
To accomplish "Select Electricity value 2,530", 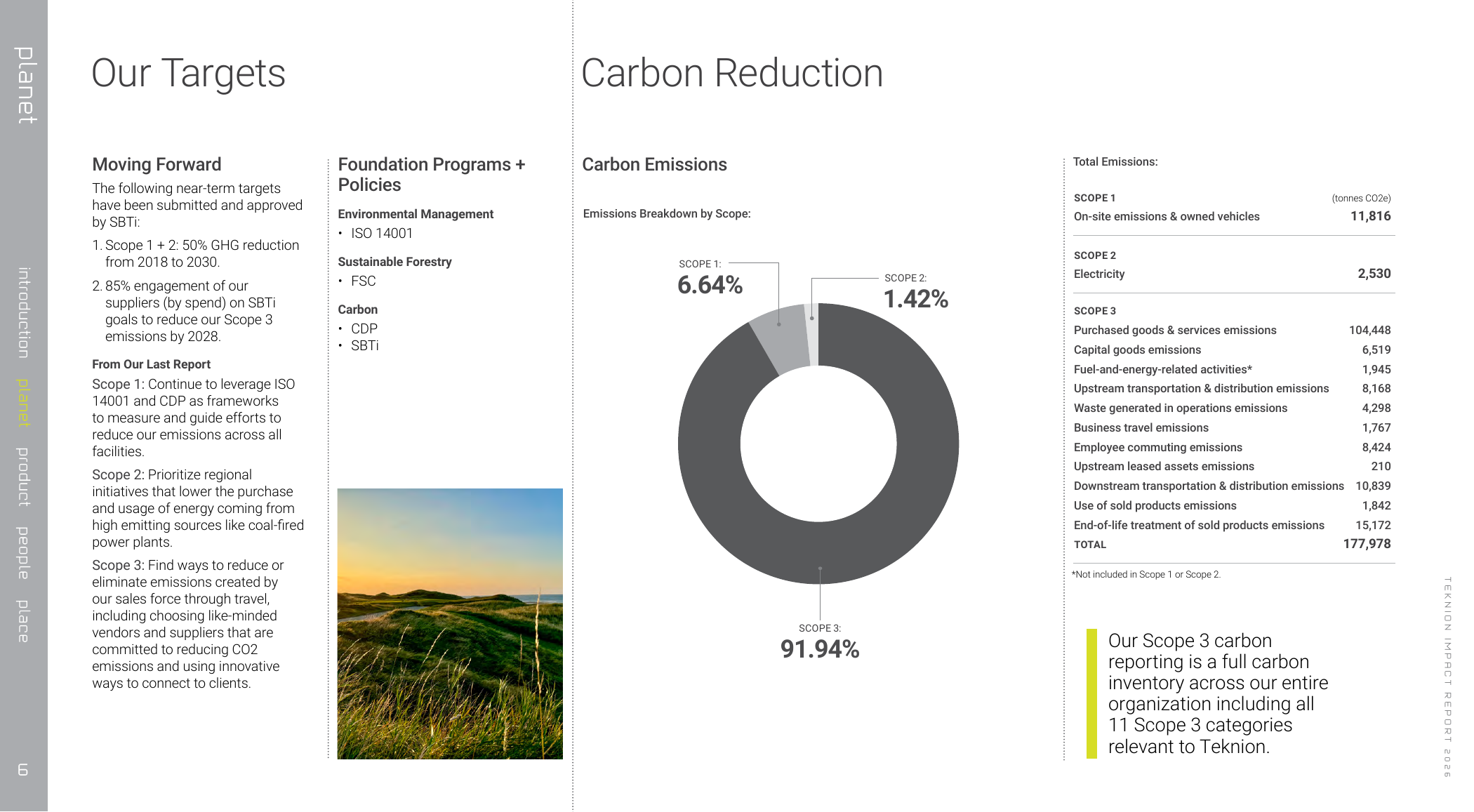I will [1374, 274].
